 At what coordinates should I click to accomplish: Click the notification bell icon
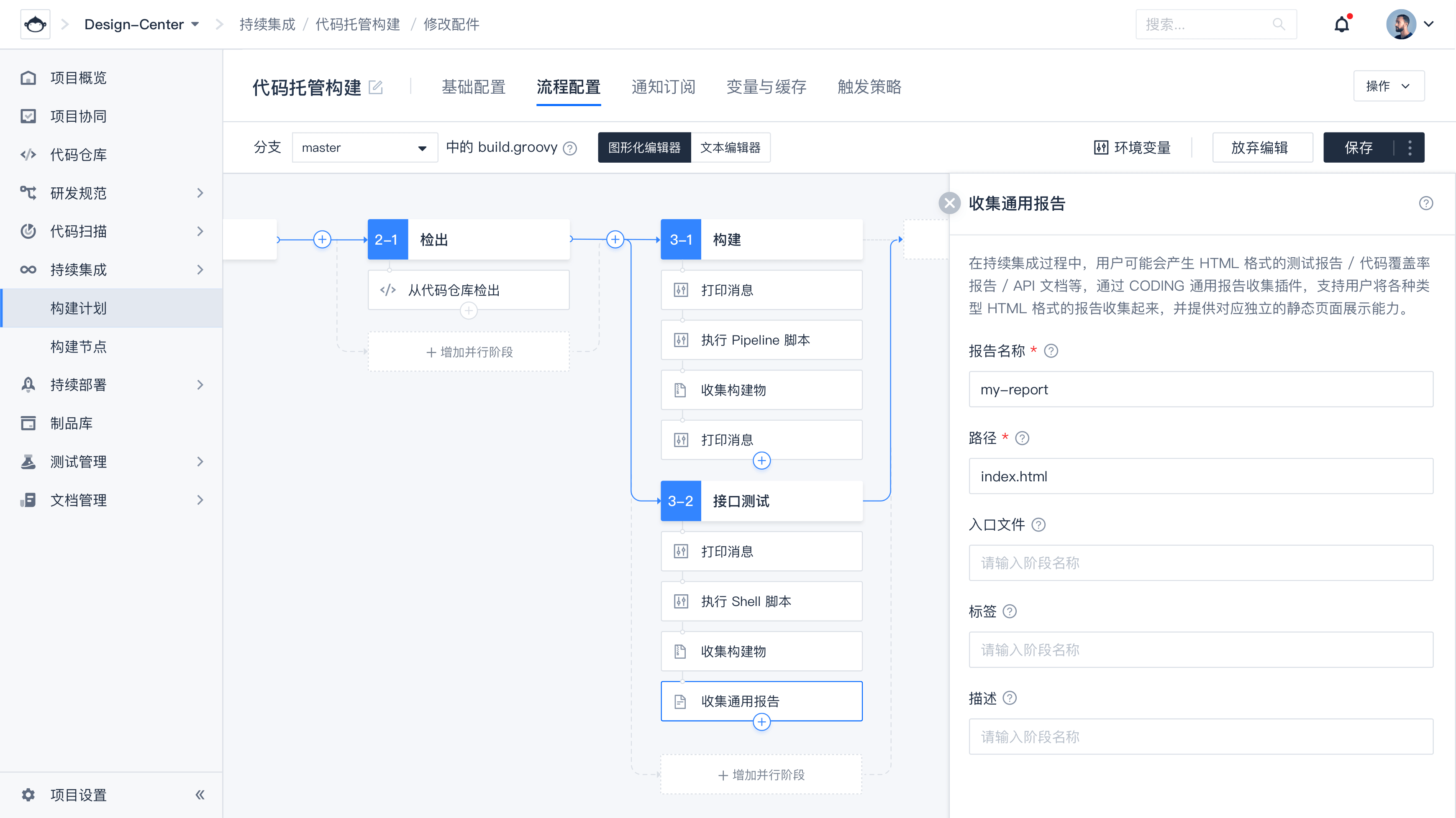coord(1341,24)
